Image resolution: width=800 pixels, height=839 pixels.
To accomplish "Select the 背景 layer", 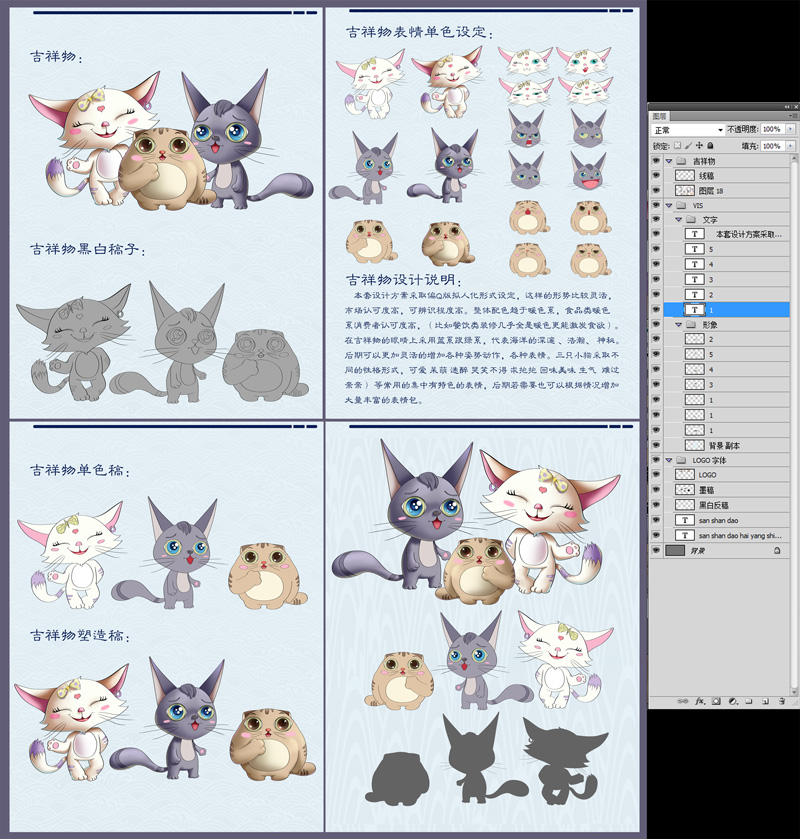I will click(x=727, y=550).
